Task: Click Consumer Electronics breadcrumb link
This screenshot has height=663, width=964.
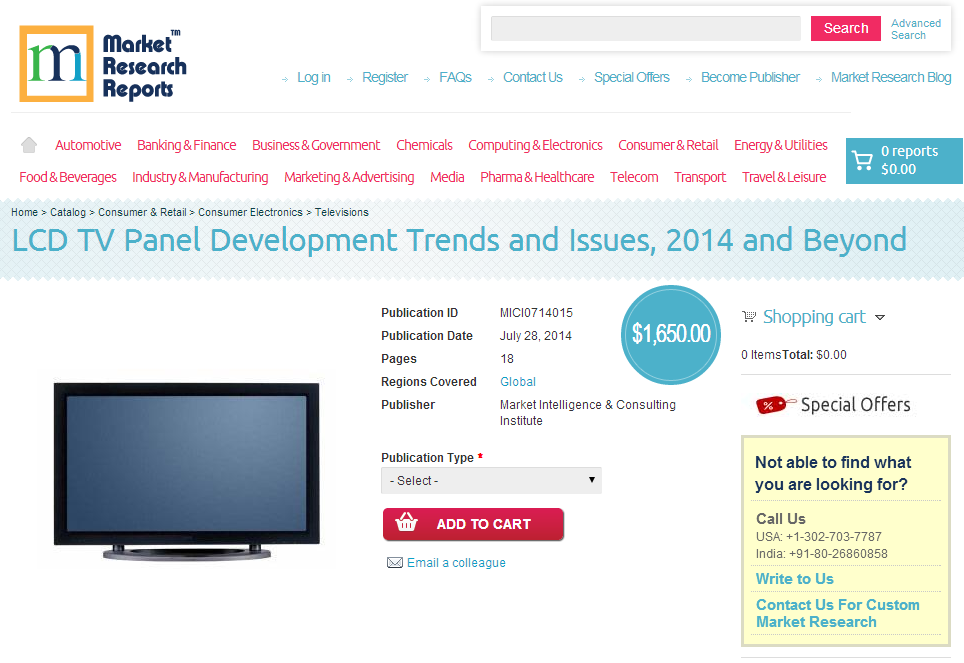Action: pos(250,212)
